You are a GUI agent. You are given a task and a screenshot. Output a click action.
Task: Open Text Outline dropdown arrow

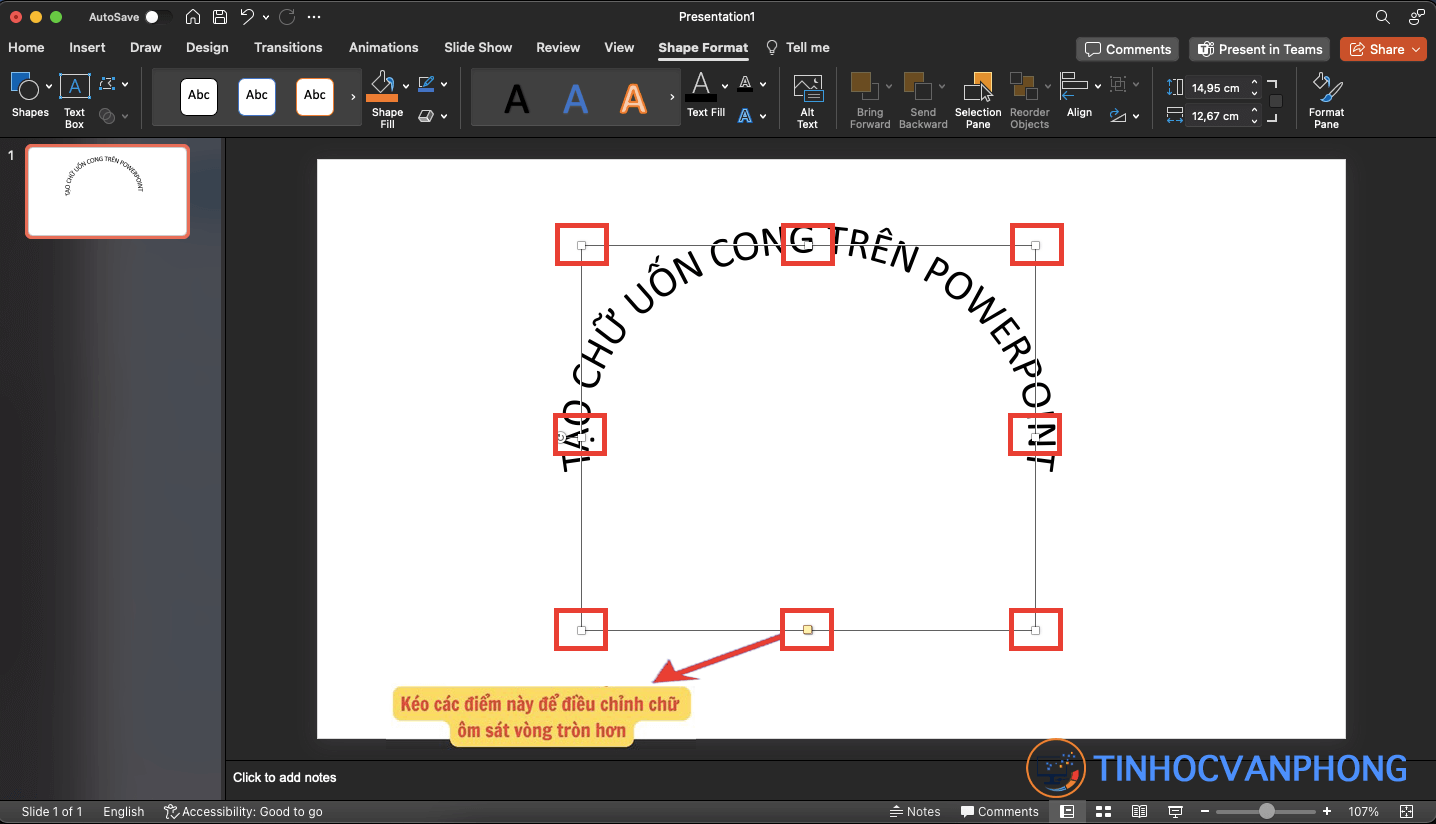click(763, 85)
